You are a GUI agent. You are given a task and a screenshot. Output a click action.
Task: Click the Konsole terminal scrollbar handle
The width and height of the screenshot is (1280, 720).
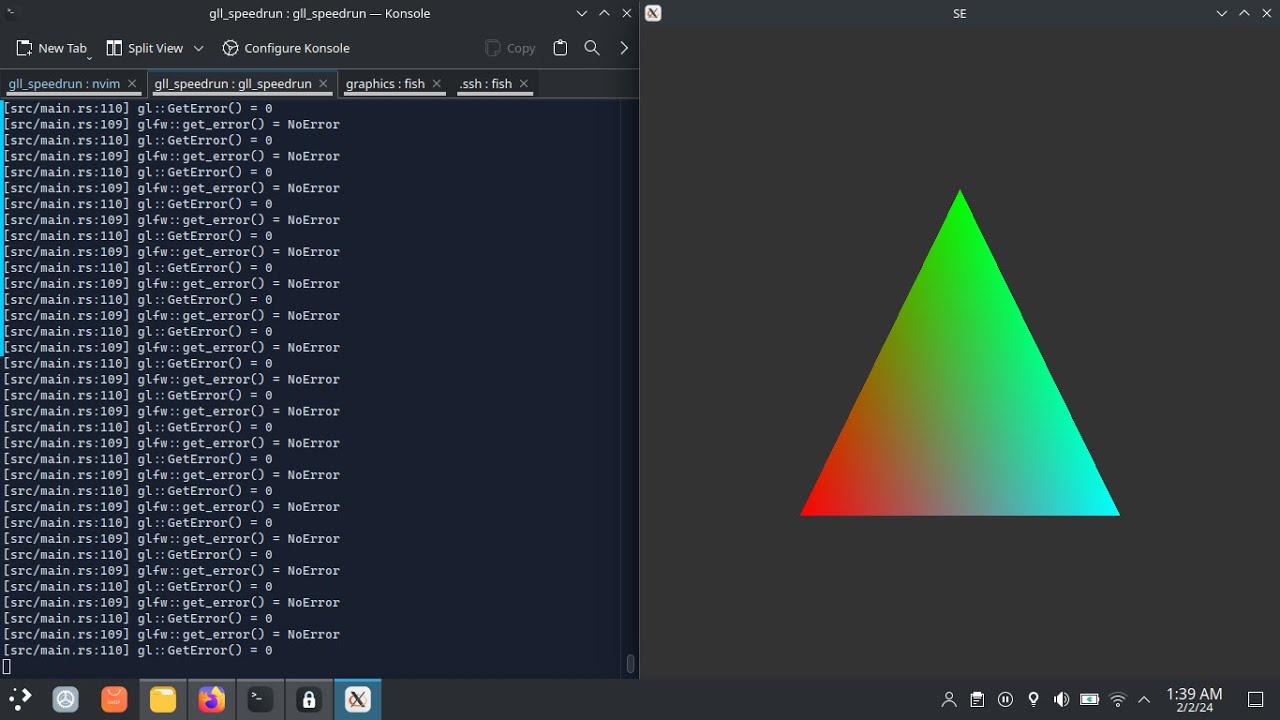coord(630,664)
